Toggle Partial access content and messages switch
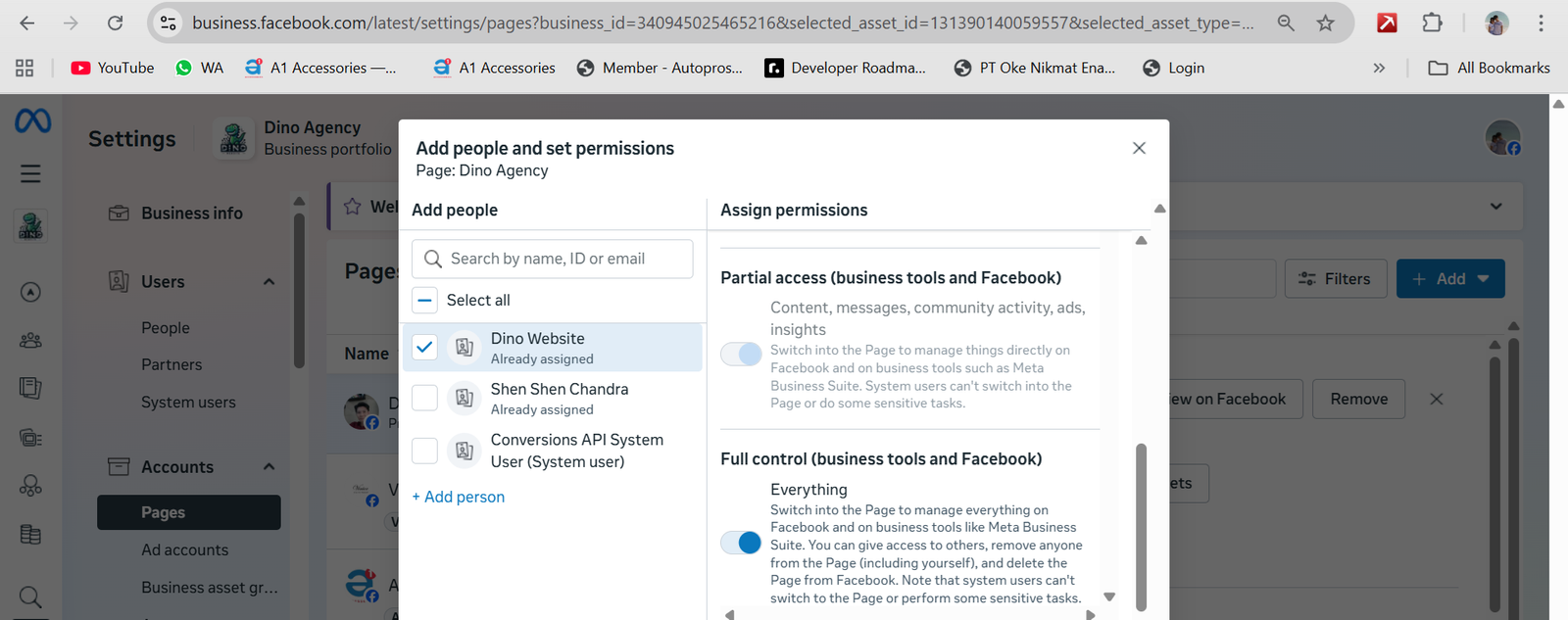 [x=741, y=354]
